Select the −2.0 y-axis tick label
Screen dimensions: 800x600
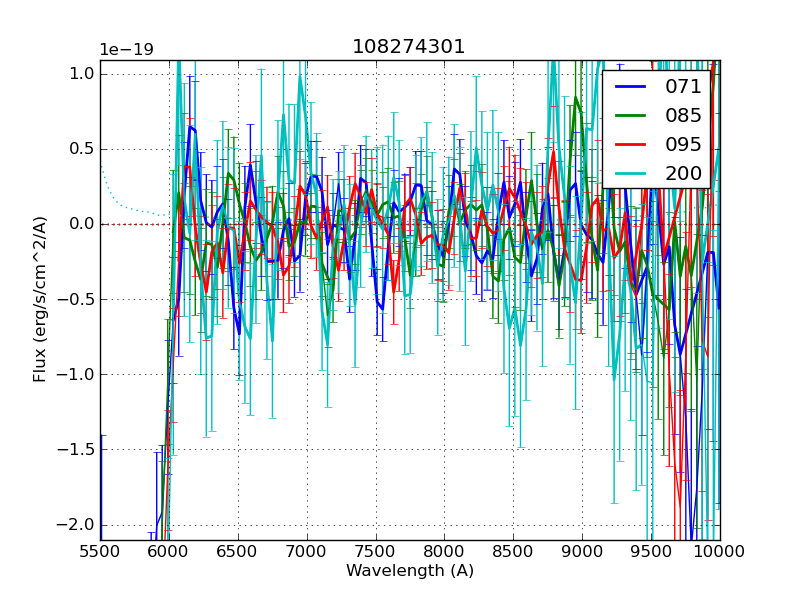(78, 525)
